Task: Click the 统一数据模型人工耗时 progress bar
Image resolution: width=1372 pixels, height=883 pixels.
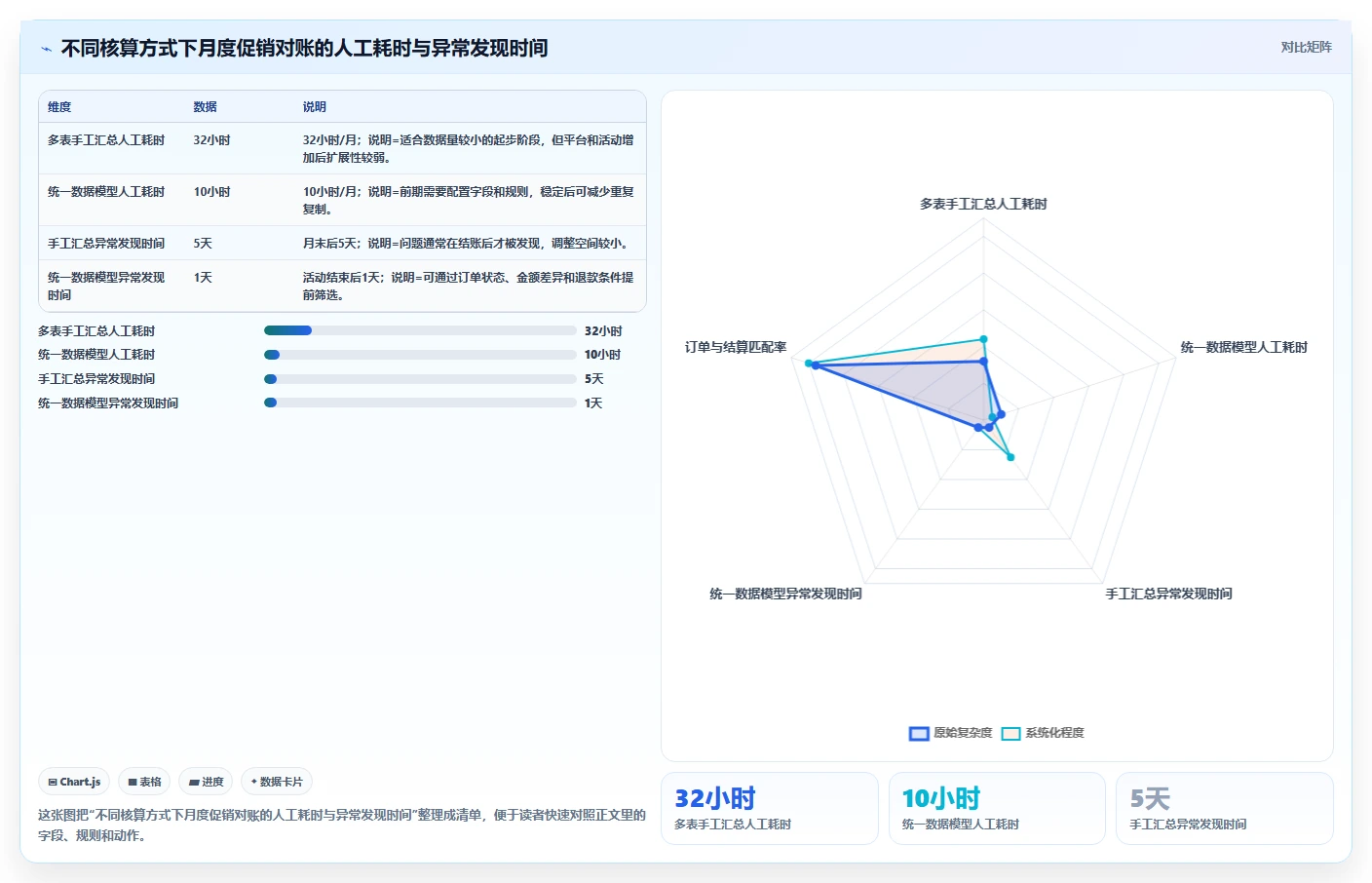Action: pos(420,355)
